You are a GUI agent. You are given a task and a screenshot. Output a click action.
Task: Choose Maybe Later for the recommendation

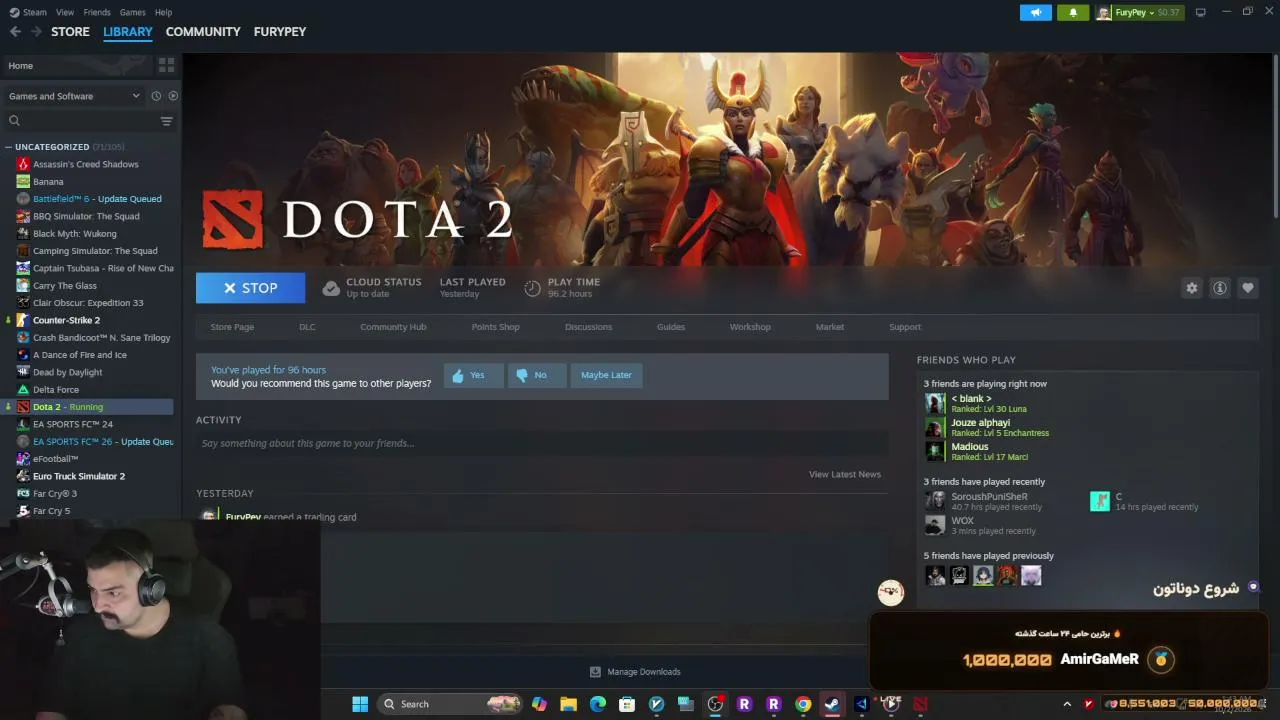606,375
